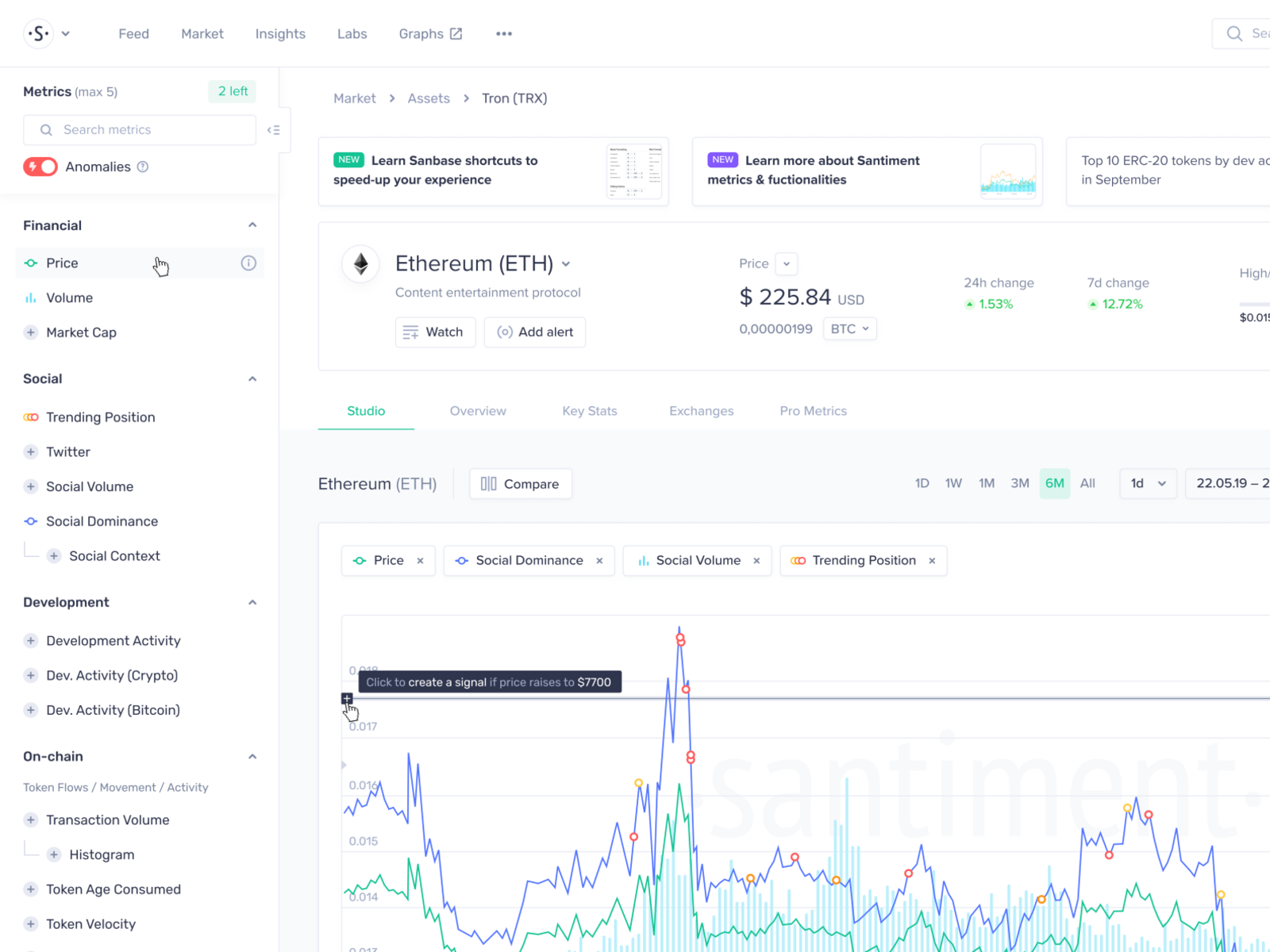
Task: Add Transaction Volume metric plus icon
Action: [x=31, y=820]
